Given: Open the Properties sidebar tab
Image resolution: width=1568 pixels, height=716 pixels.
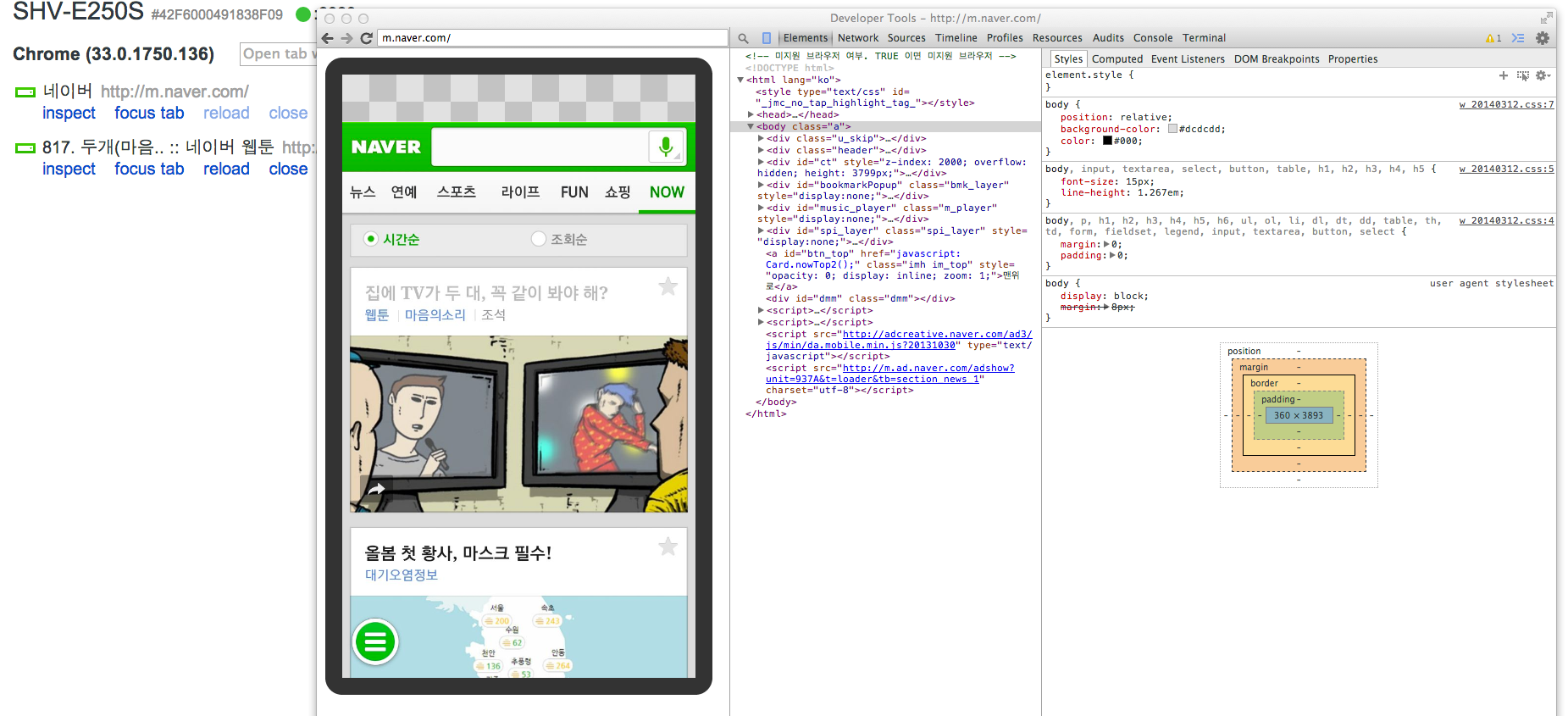Looking at the screenshot, I should (x=1353, y=59).
